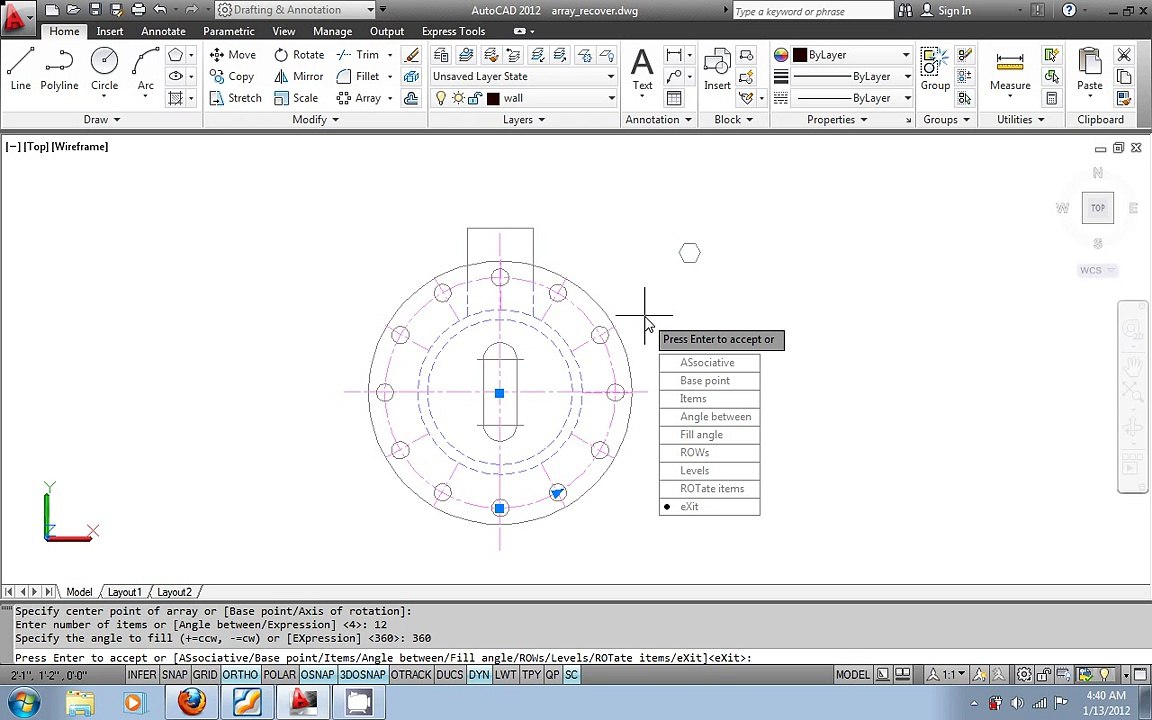Open the WCS coordinate system dropdown
The image size is (1152, 720).
point(1098,270)
